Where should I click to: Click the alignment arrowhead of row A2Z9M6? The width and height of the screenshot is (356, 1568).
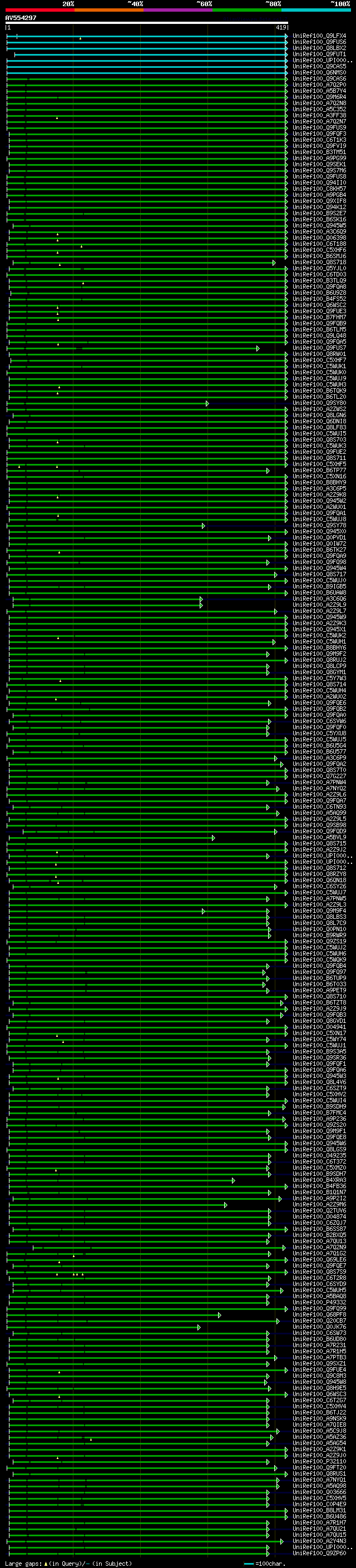(x=225, y=1204)
